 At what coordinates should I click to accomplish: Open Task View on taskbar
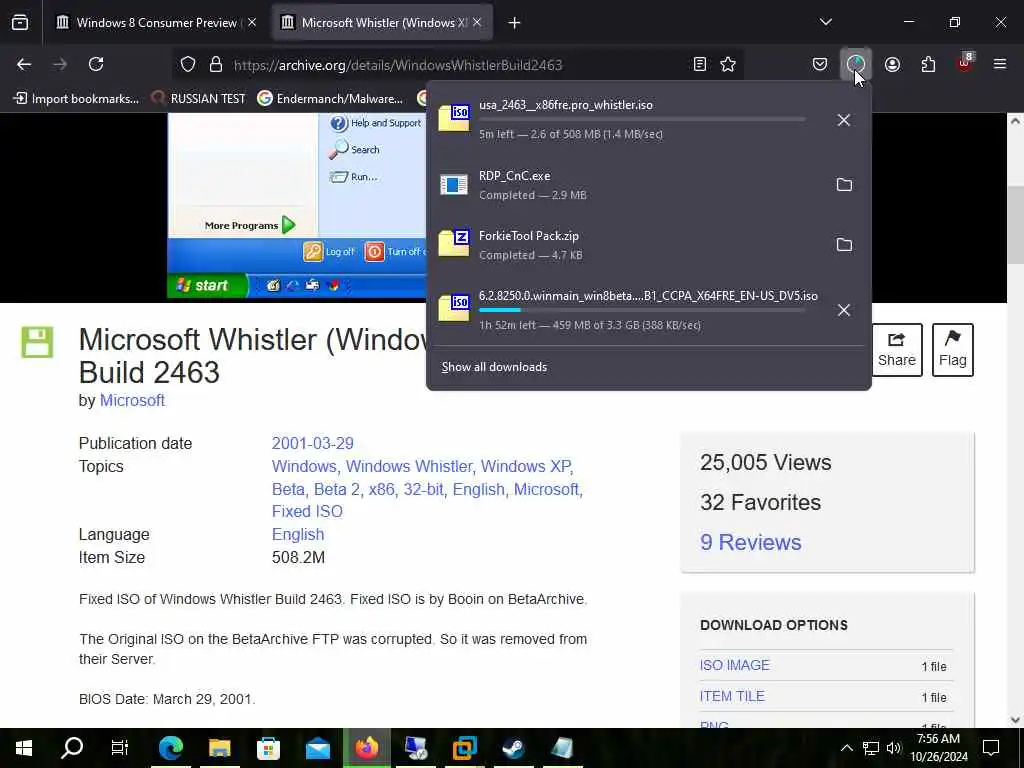point(120,748)
